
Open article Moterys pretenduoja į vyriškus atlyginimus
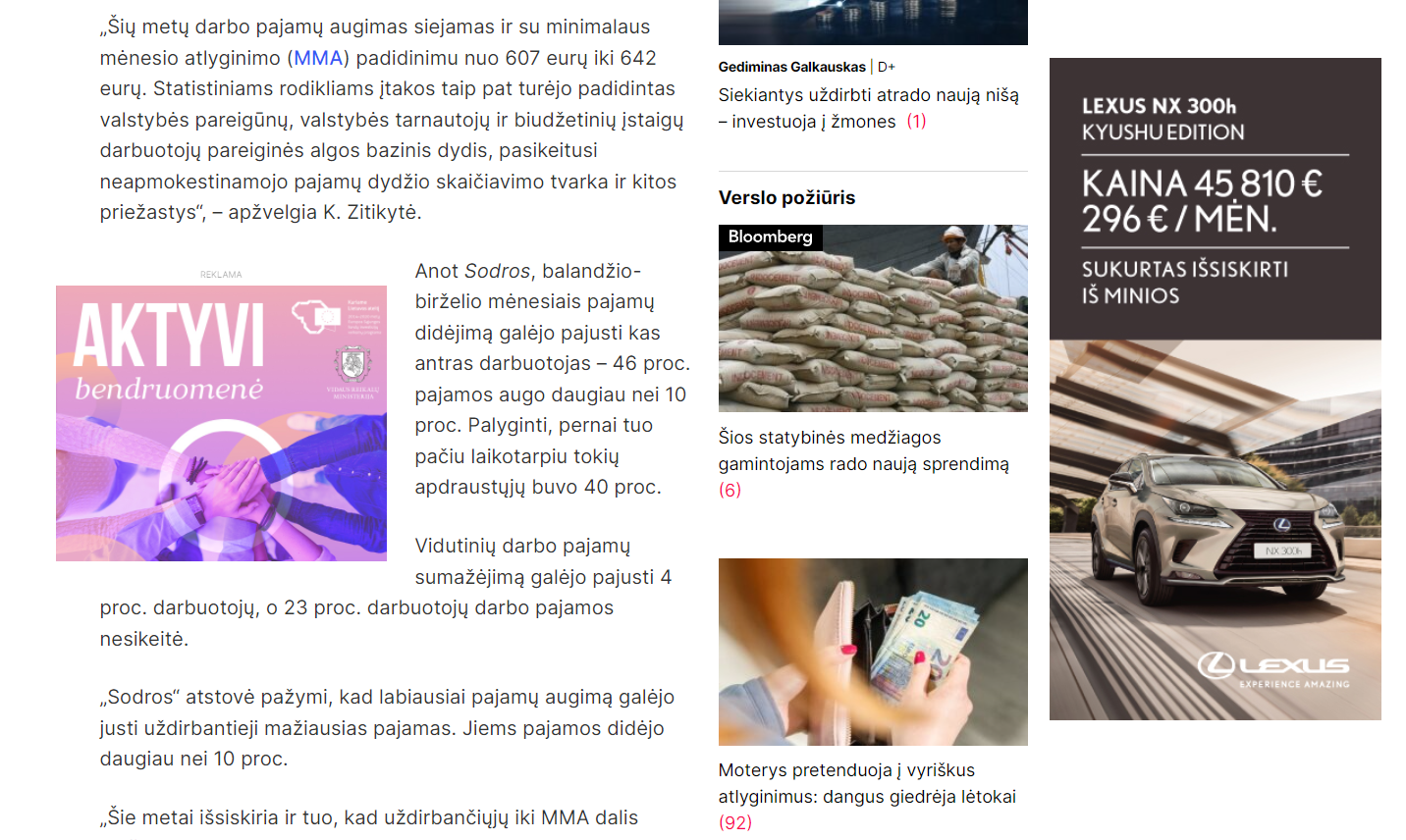coord(867,783)
